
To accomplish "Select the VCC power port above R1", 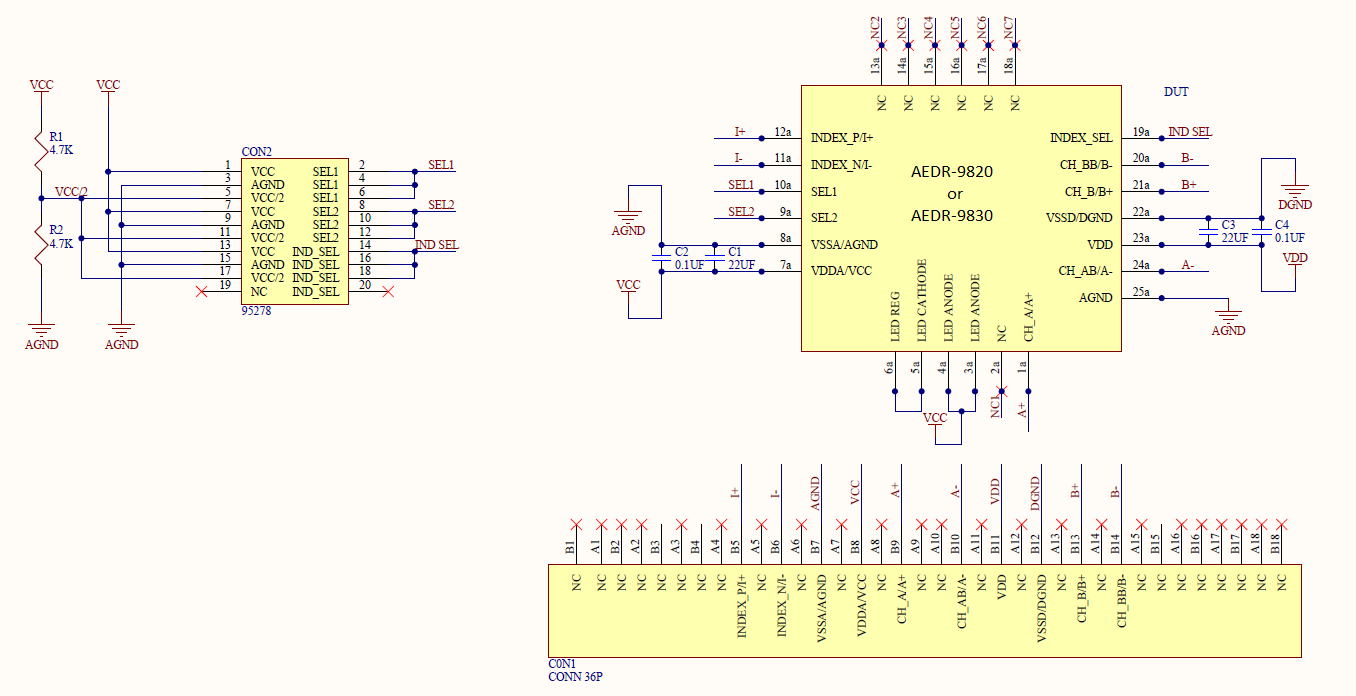I will [41, 86].
